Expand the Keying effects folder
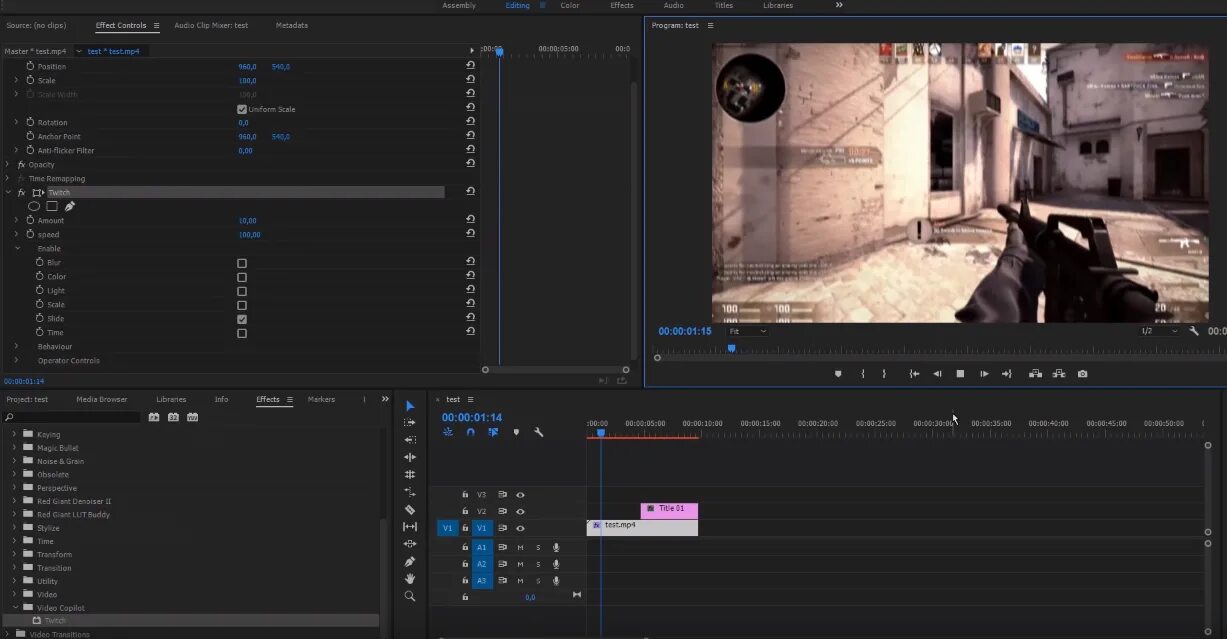The image size is (1227, 639). [x=14, y=435]
